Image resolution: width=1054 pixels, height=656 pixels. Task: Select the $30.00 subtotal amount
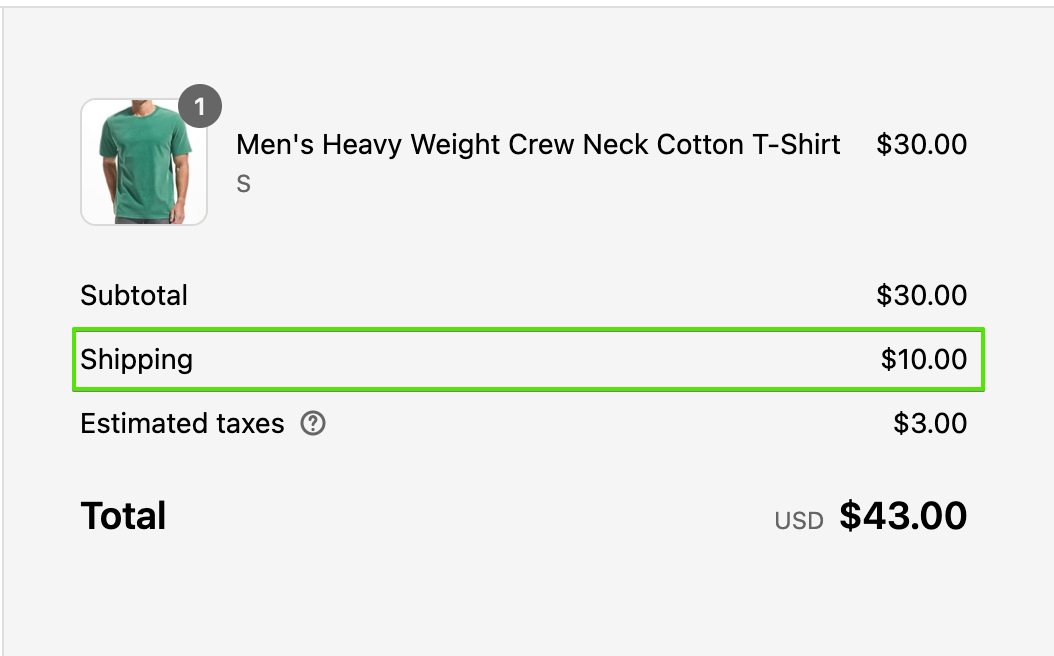[x=922, y=295]
